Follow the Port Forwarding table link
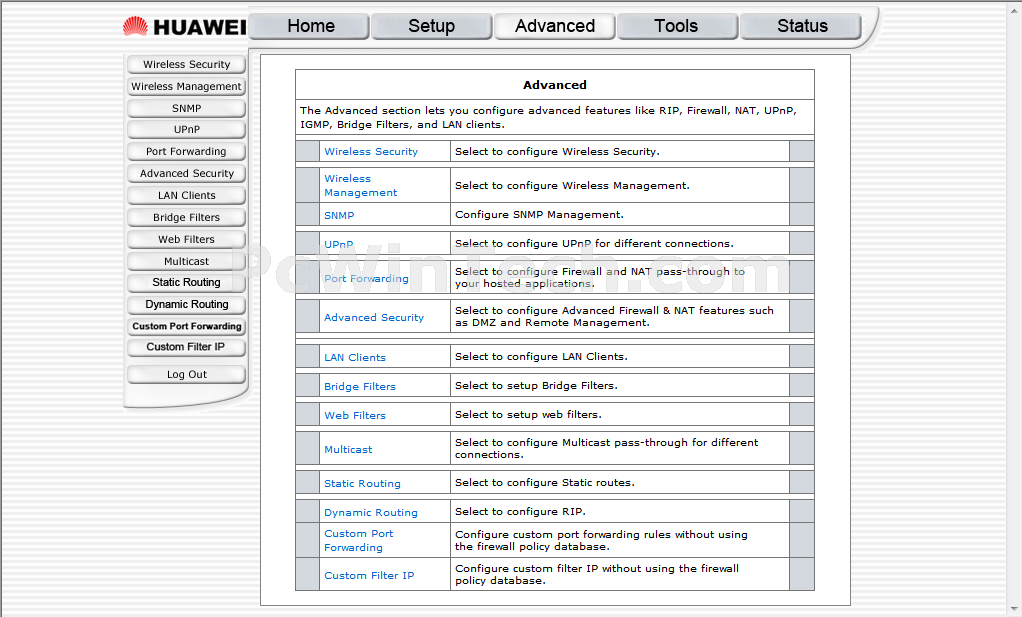Viewport: 1022px width, 617px height. coord(366,278)
